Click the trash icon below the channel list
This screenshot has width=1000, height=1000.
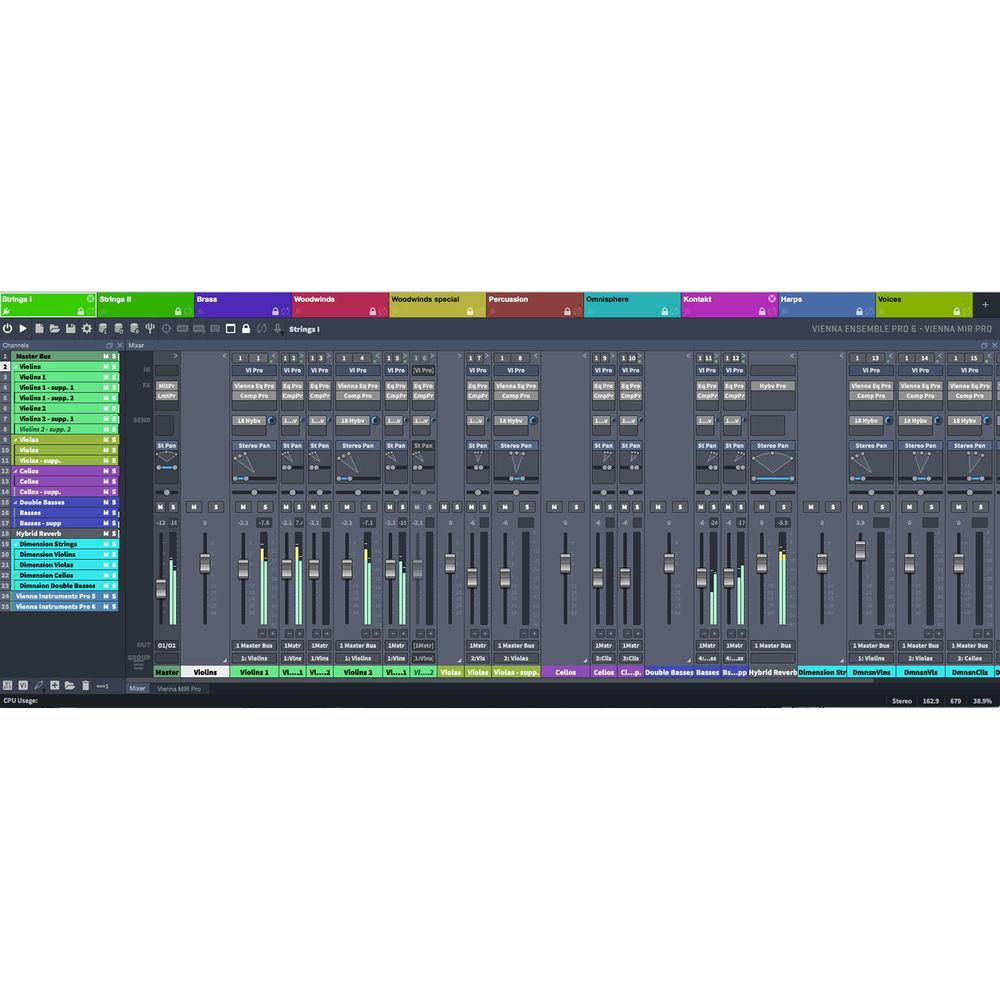[x=84, y=684]
